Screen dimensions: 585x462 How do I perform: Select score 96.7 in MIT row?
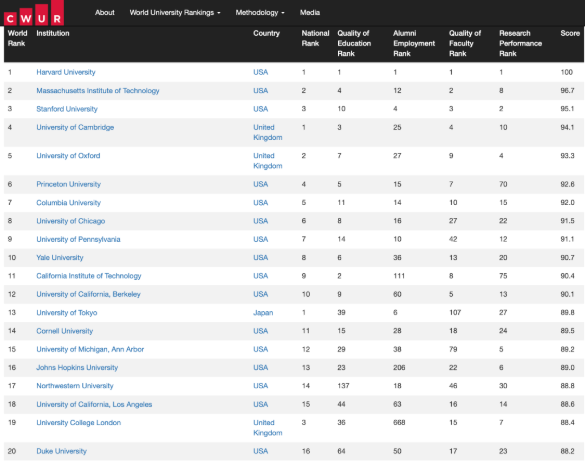tap(567, 91)
